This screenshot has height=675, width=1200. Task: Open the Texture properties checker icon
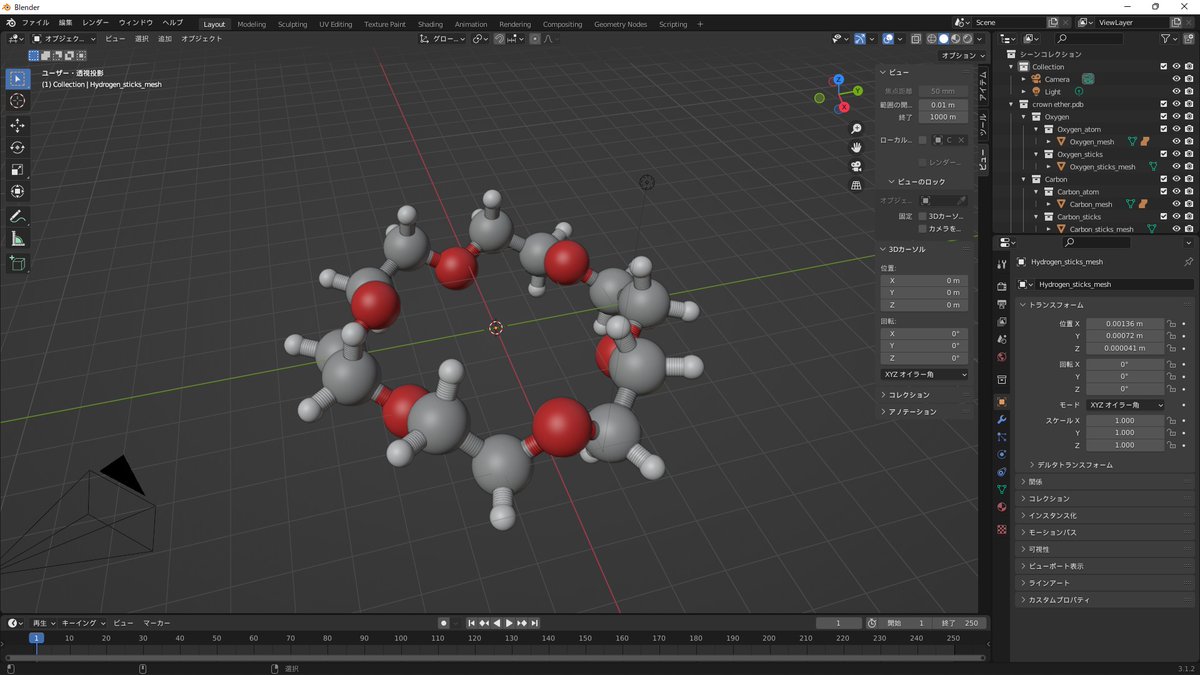[1003, 529]
